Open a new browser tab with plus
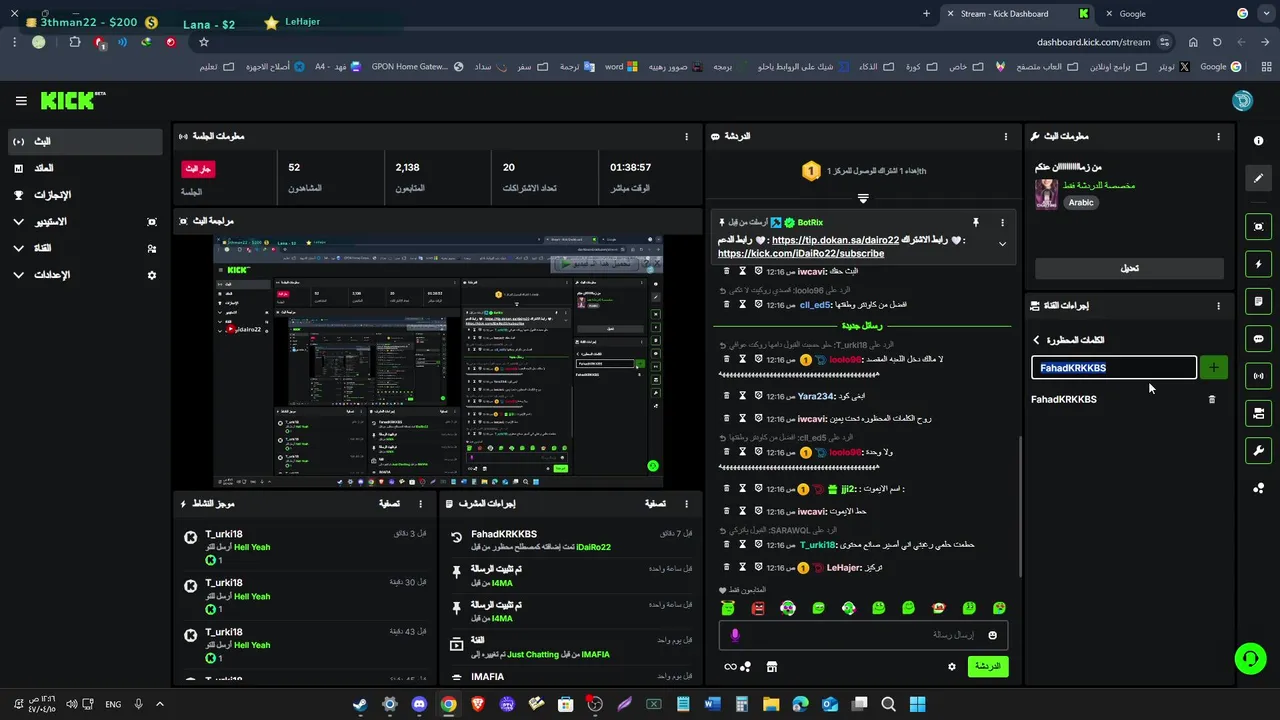 click(x=926, y=14)
